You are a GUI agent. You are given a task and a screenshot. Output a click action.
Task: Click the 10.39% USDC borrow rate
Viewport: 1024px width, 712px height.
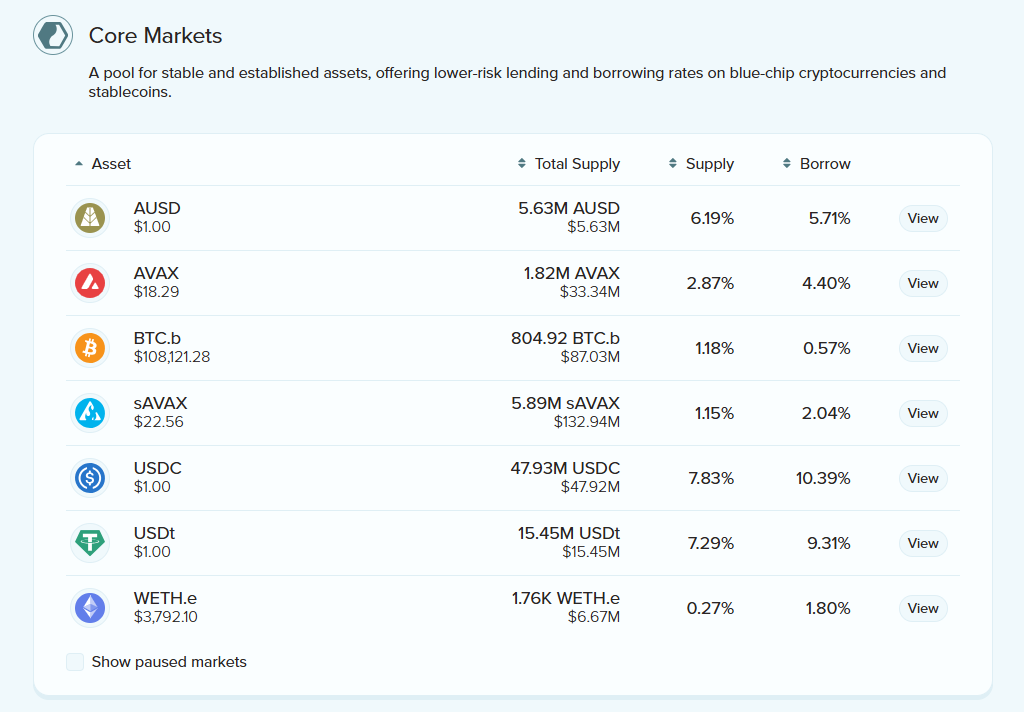823,478
